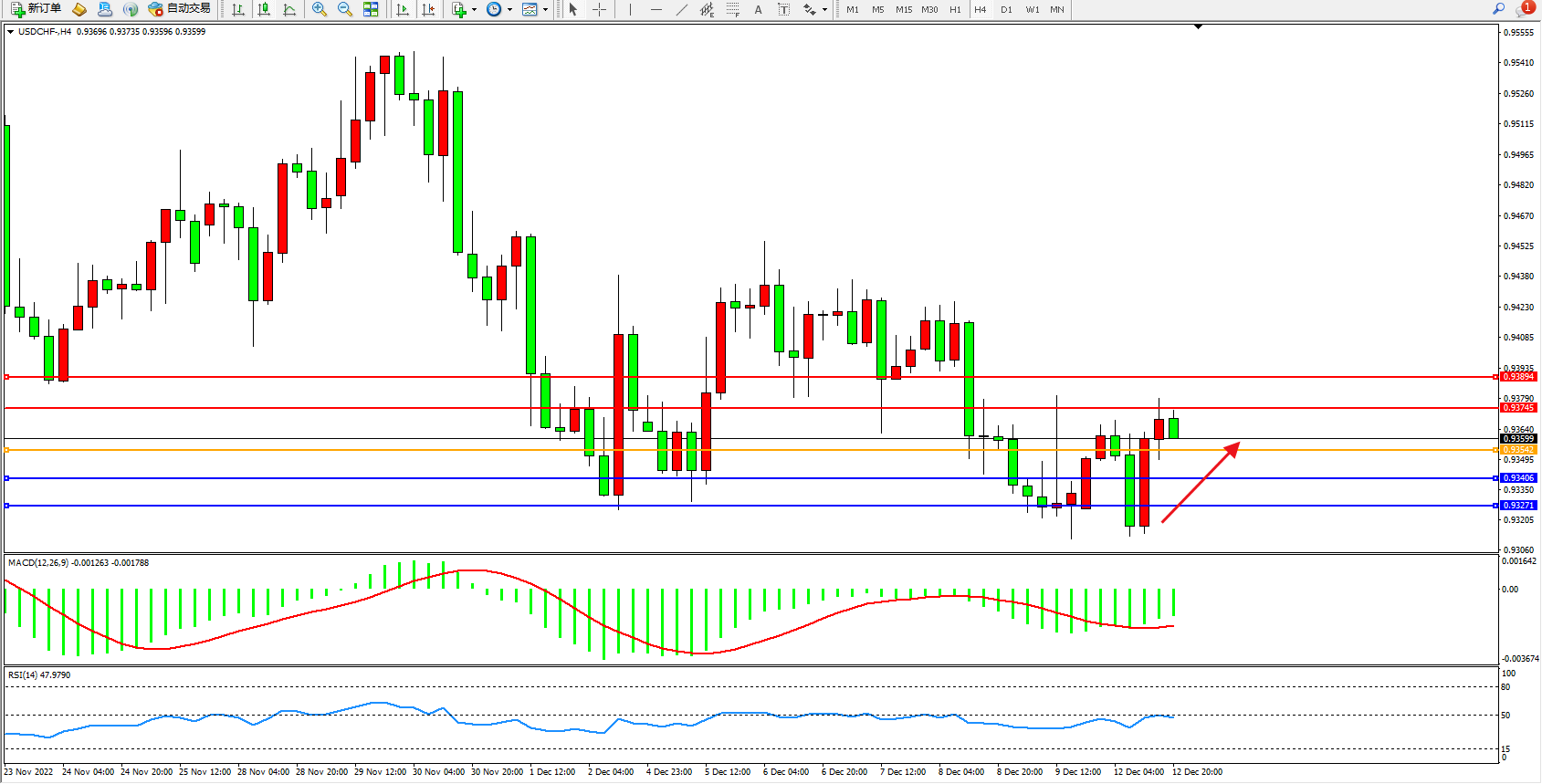Open the chart templates dropdown arrow
Image resolution: width=1542 pixels, height=784 pixels.
pyautogui.click(x=545, y=10)
